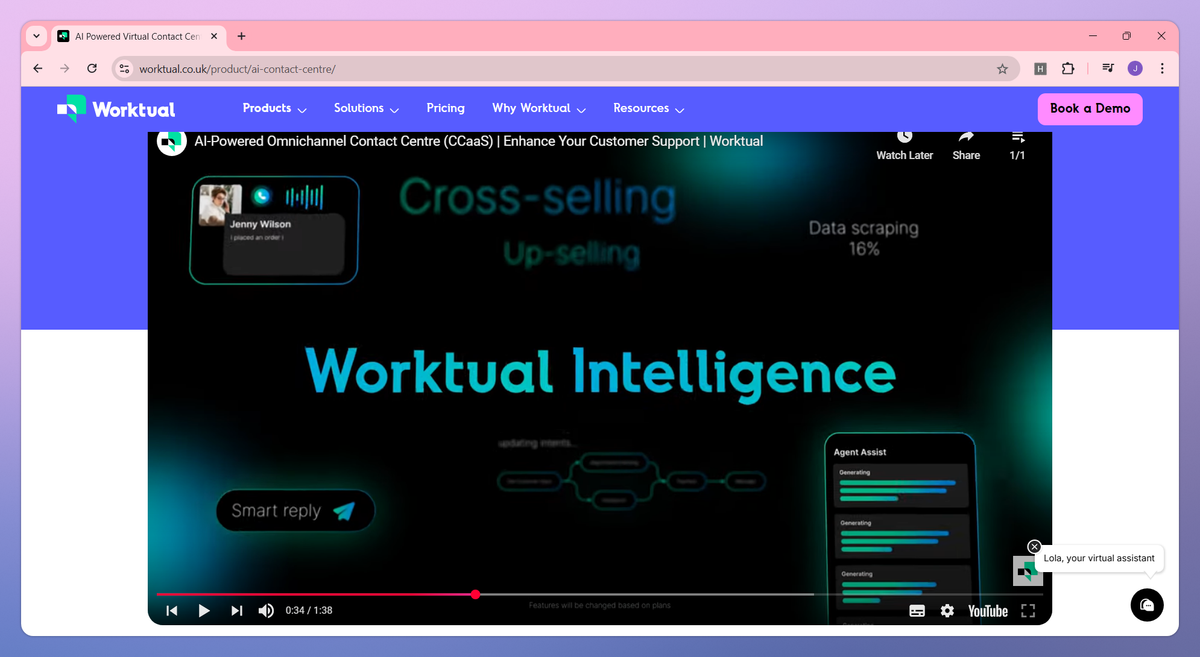Expand the Resources menu

tap(648, 108)
